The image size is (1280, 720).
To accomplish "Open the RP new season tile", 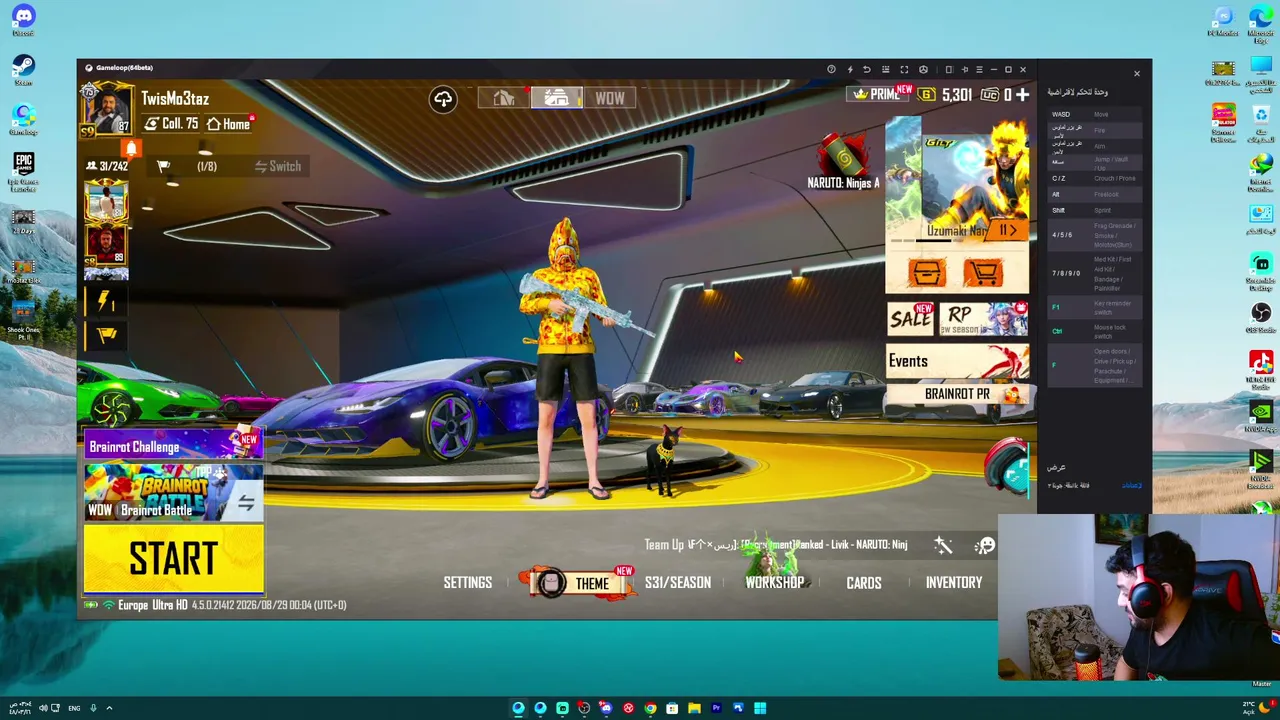I will (984, 319).
